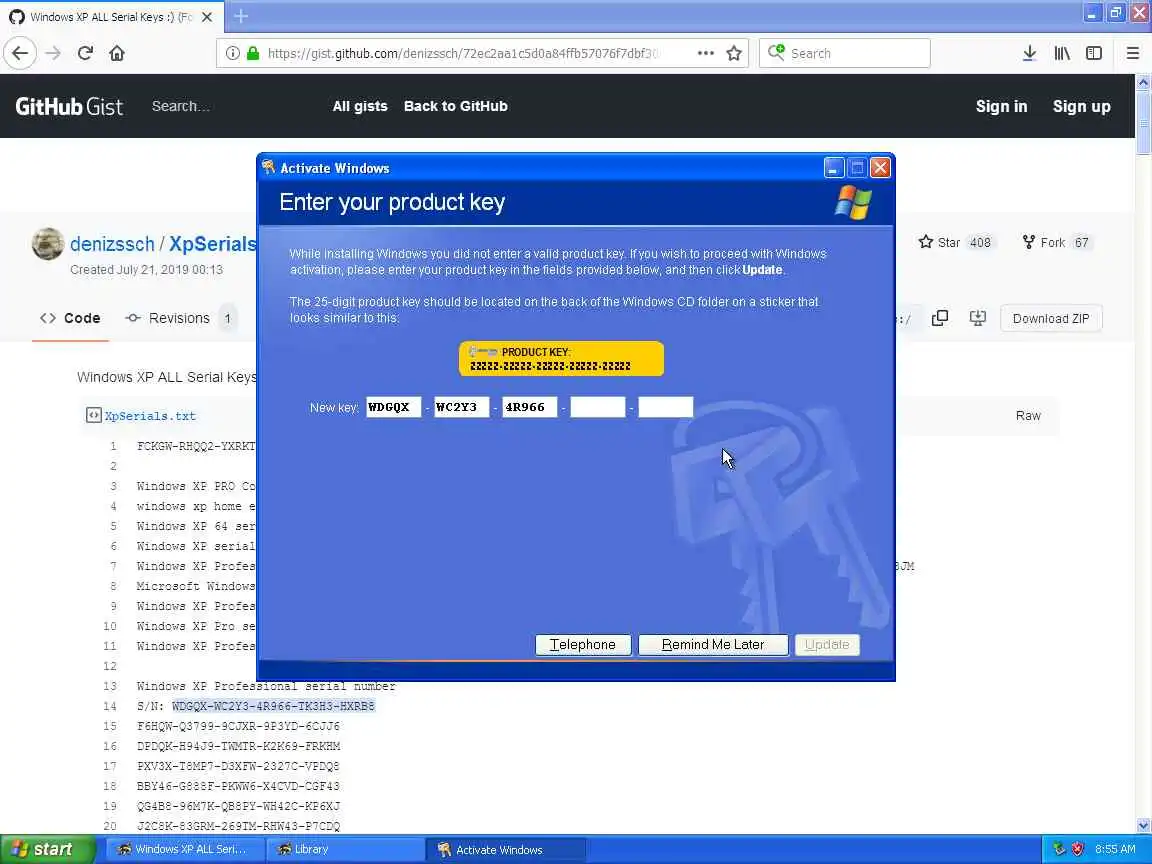Click line BBY46-G888F-PKWW6-X4CVD-CGF43

[x=238, y=786]
